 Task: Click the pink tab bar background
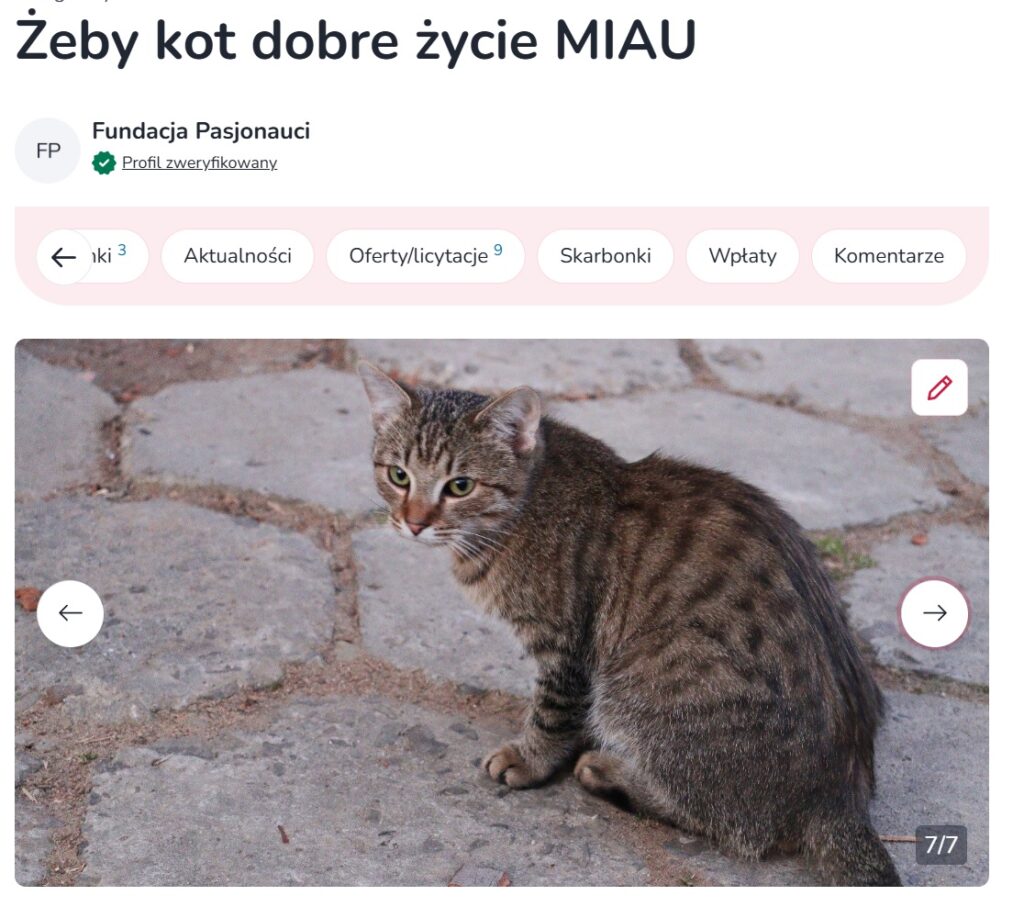pos(502,294)
